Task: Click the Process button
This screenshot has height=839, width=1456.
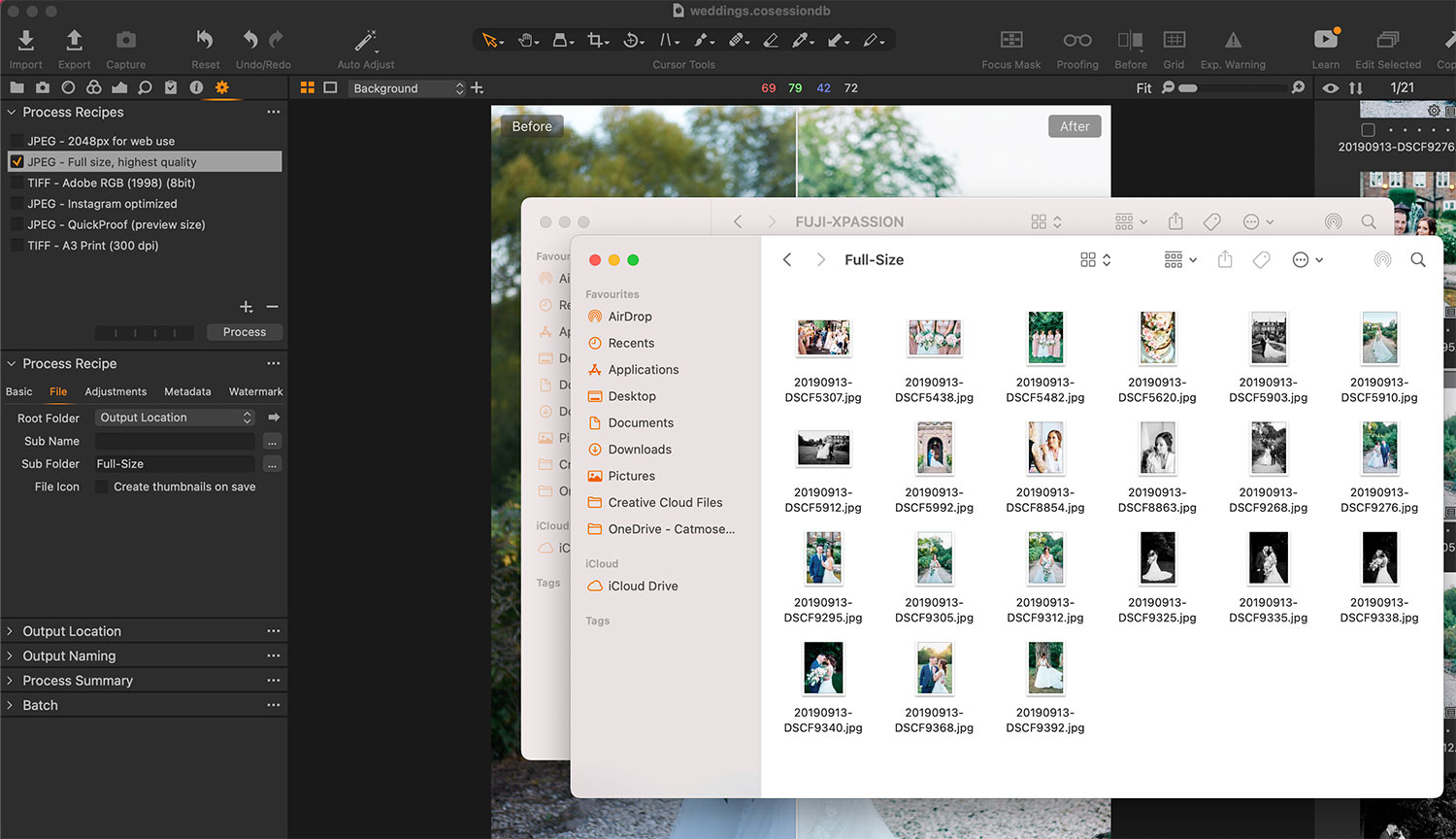Action: pos(245,332)
